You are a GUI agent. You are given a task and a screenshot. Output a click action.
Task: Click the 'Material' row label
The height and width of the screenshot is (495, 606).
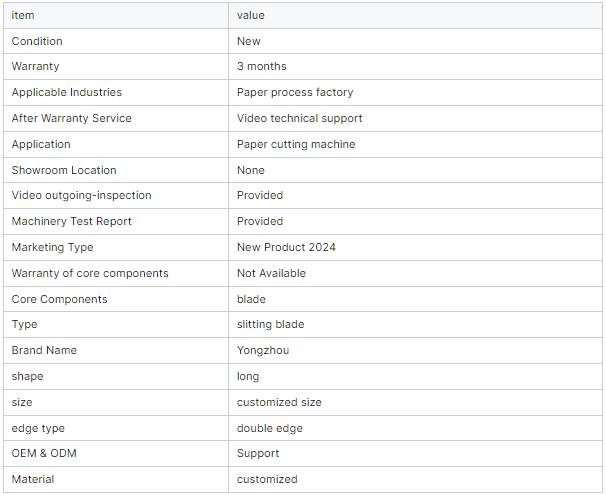(33, 480)
